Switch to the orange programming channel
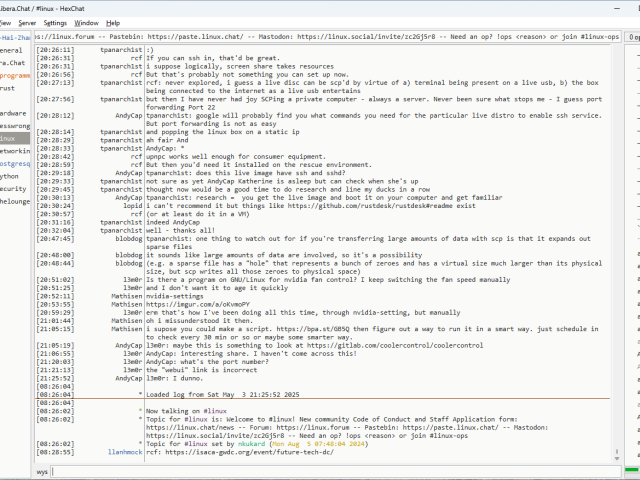The width and height of the screenshot is (640, 480). pyautogui.click(x=14, y=75)
